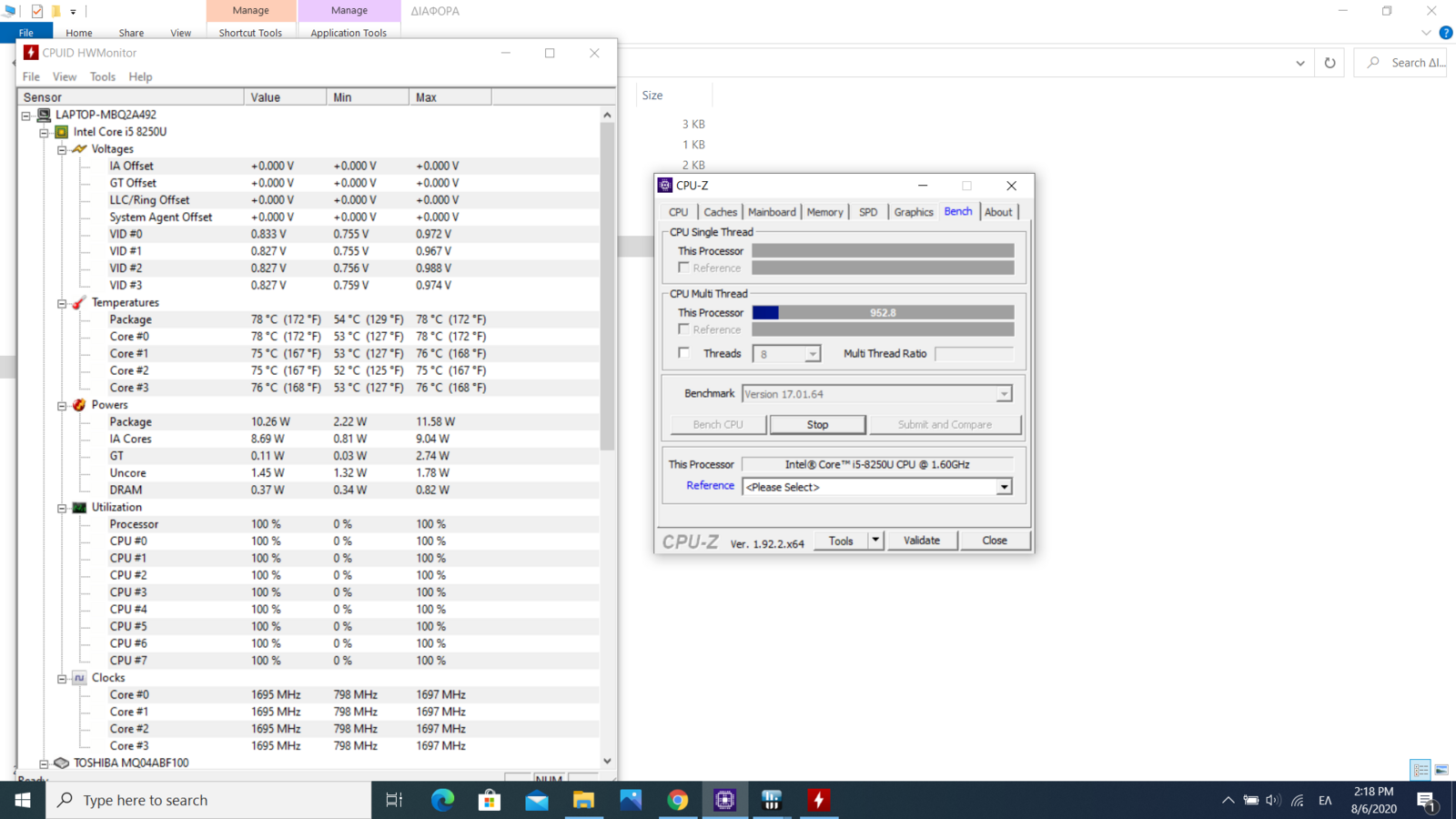The image size is (1456, 819).
Task: Click the Validate button in CPU-Z
Action: pyautogui.click(x=922, y=541)
